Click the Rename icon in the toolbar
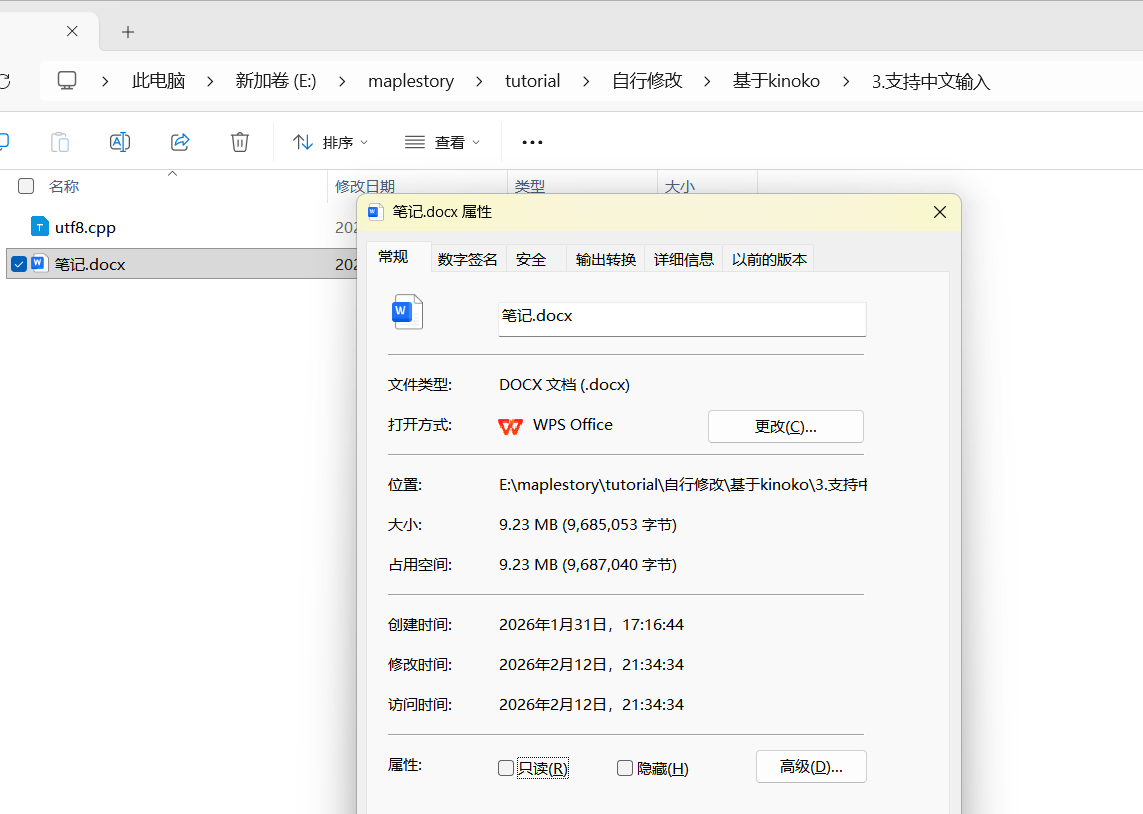 tap(120, 142)
